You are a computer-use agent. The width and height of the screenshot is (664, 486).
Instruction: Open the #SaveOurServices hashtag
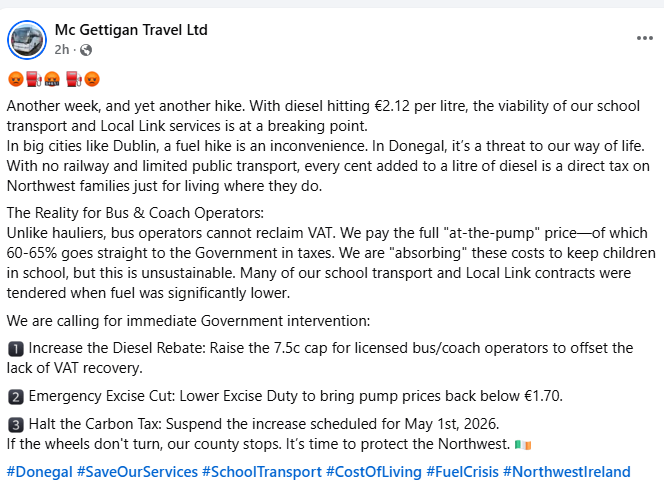coord(136,471)
